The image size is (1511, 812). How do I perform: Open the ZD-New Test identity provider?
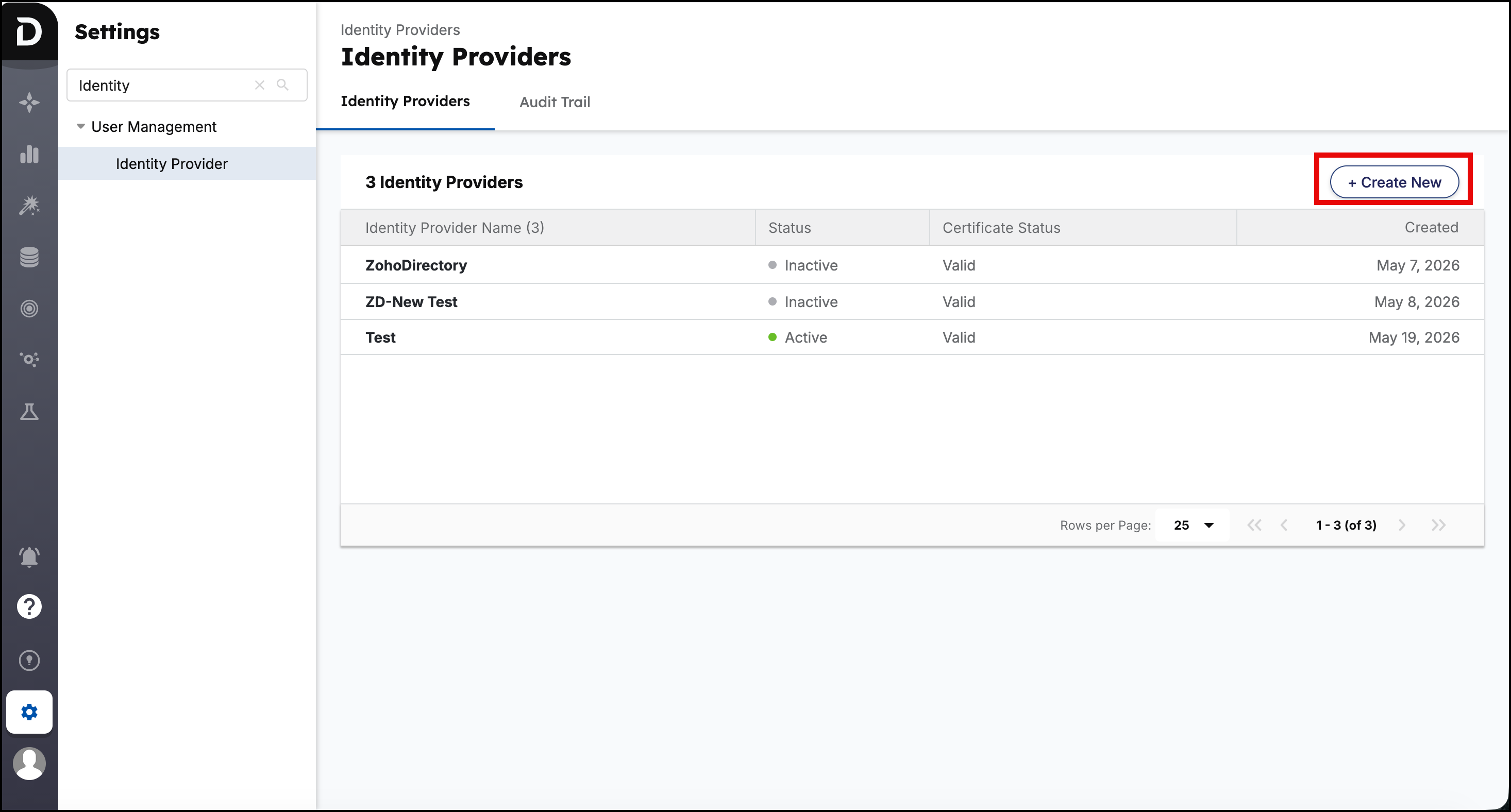coord(411,302)
